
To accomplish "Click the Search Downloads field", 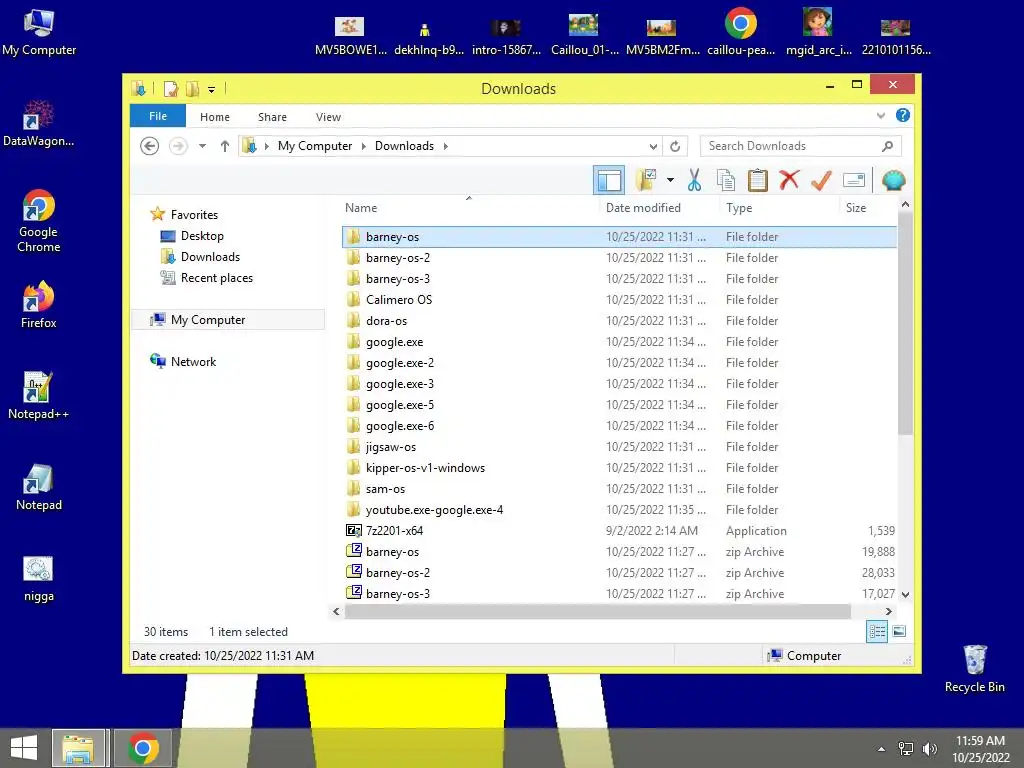I will coord(800,146).
